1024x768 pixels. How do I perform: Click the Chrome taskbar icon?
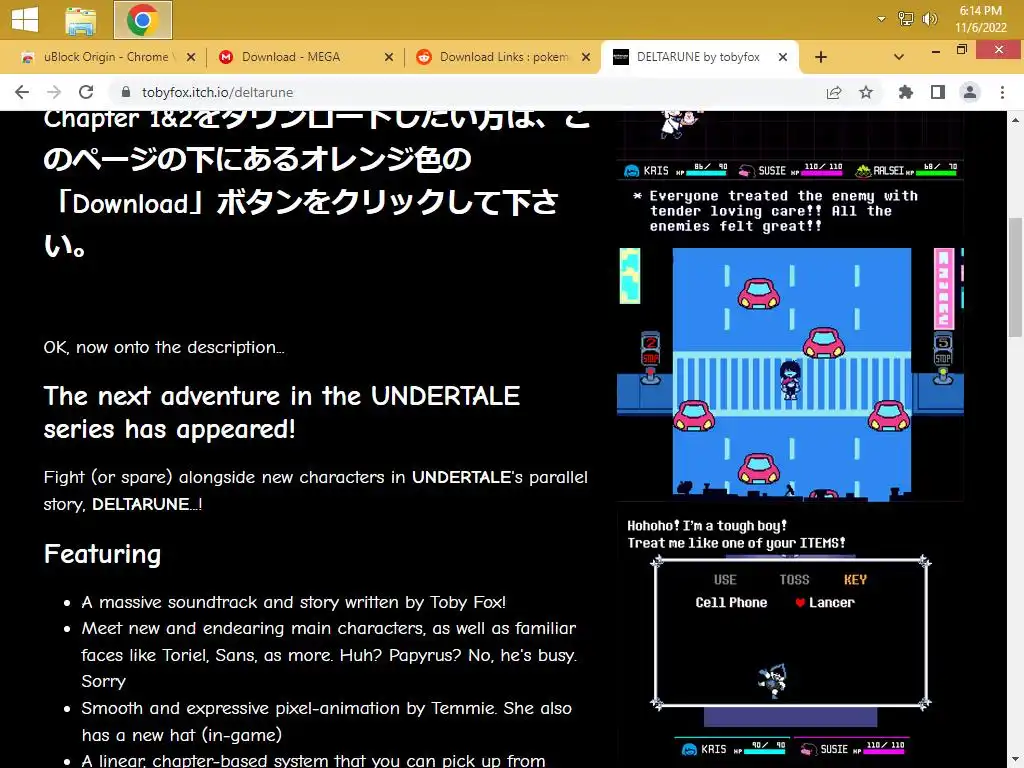142,20
